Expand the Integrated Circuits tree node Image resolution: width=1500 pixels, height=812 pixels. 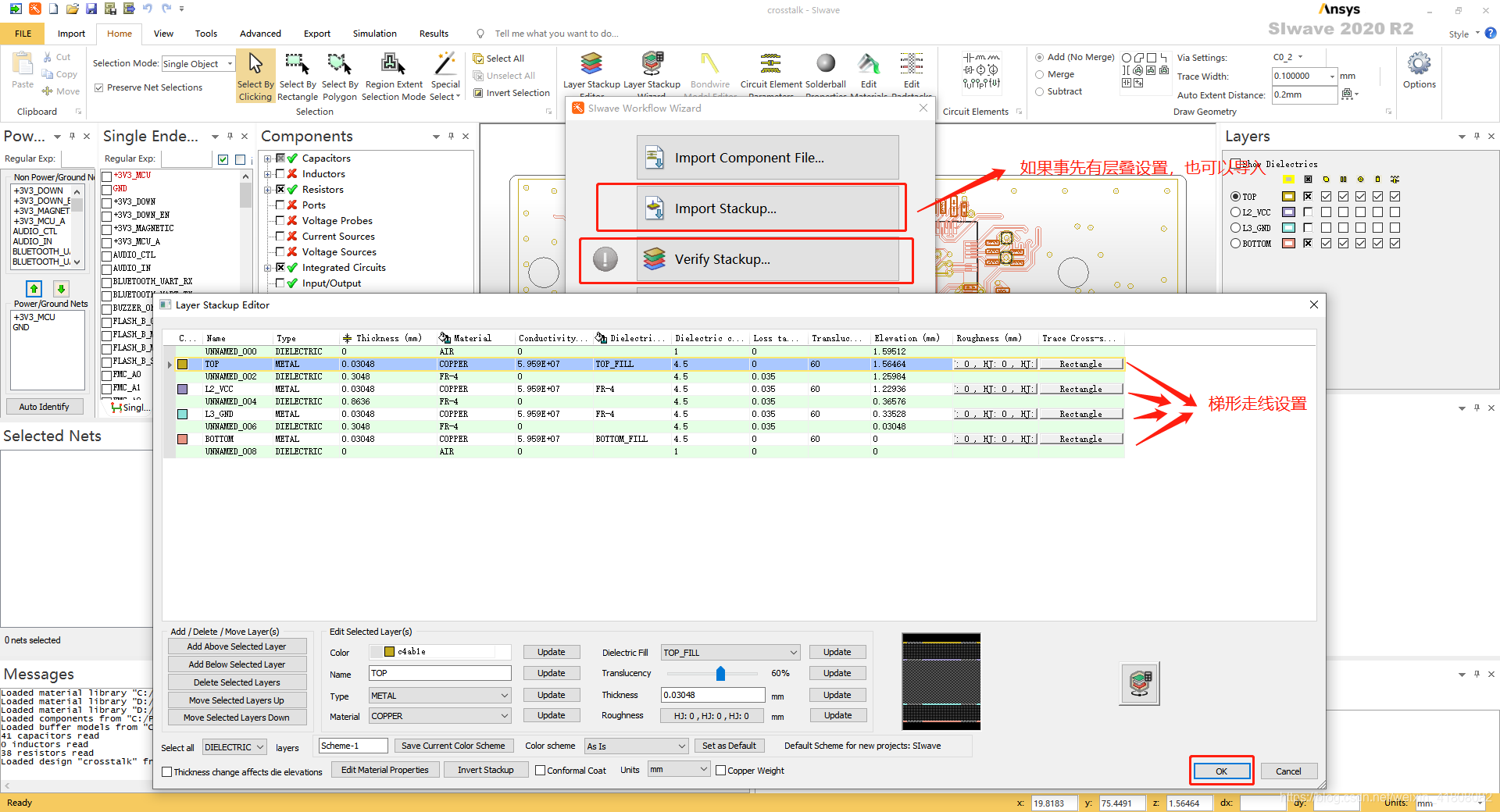(268, 268)
